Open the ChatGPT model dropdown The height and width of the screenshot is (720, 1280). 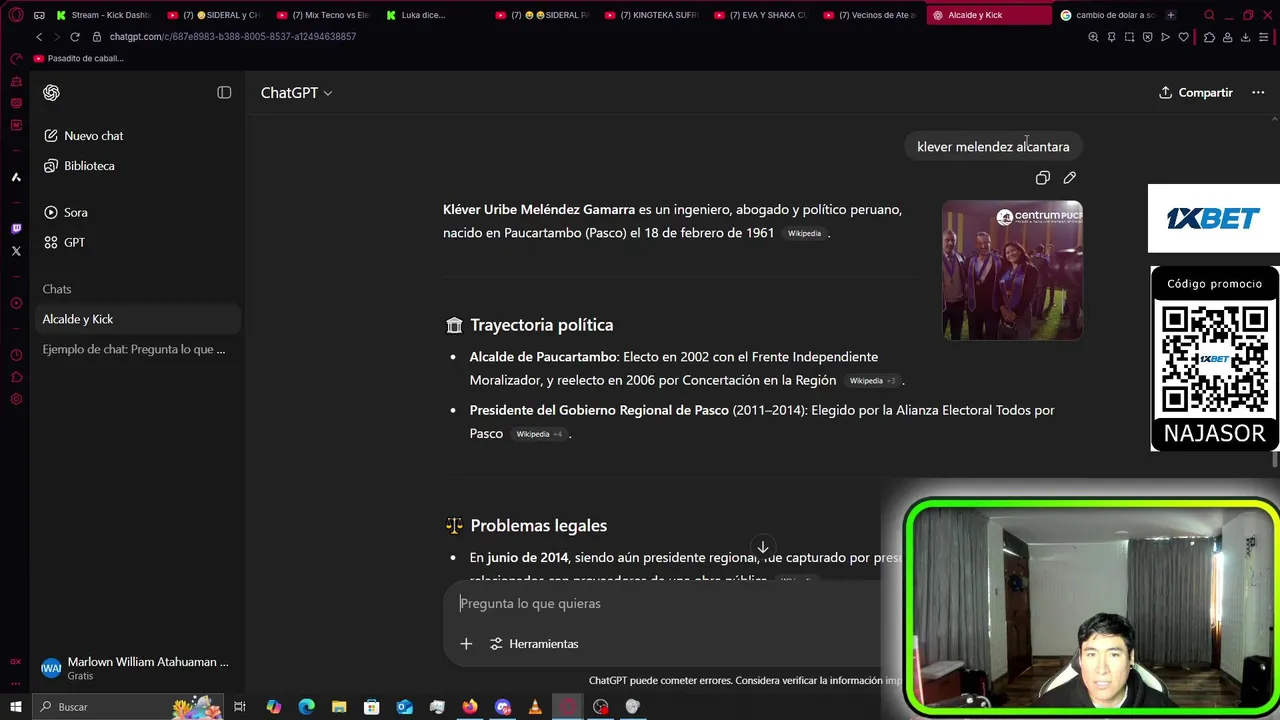[296, 93]
